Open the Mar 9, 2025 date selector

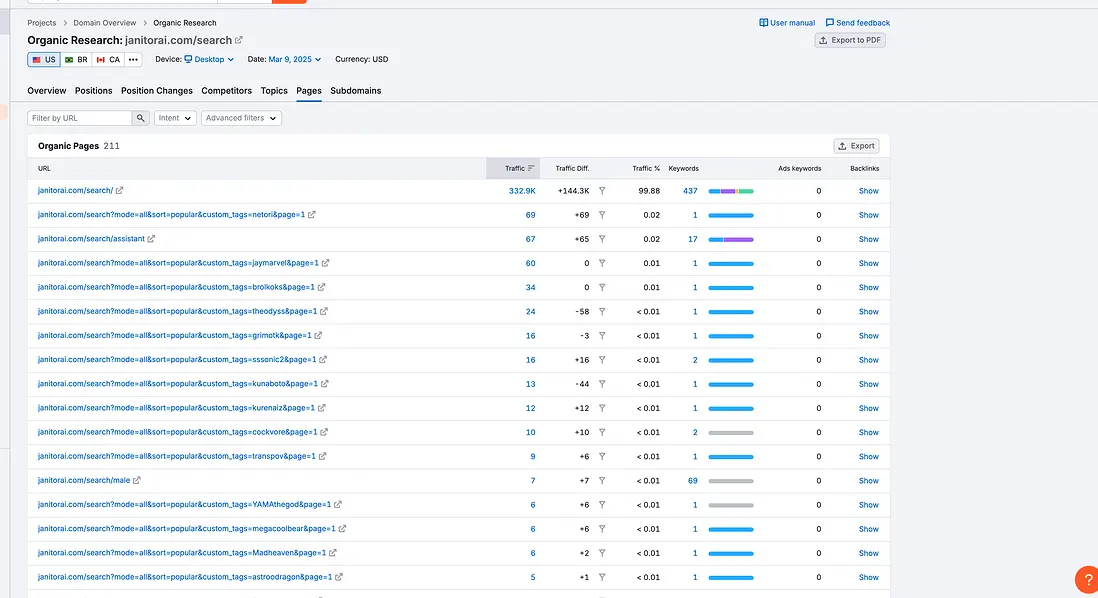click(x=291, y=59)
